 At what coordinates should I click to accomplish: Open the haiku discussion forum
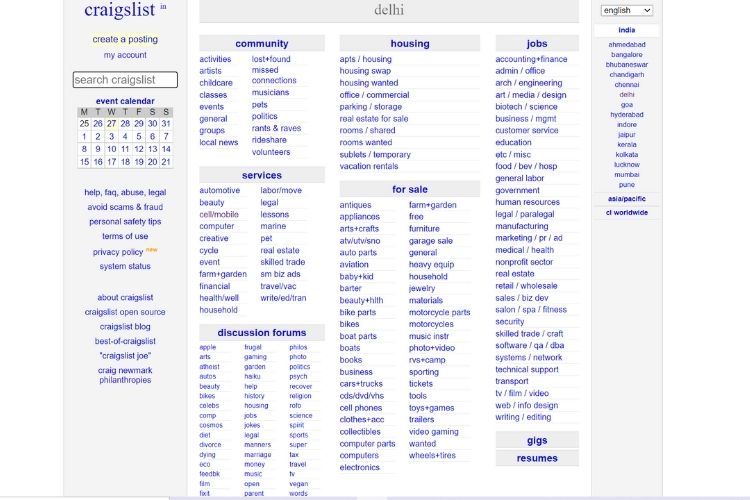click(x=252, y=377)
